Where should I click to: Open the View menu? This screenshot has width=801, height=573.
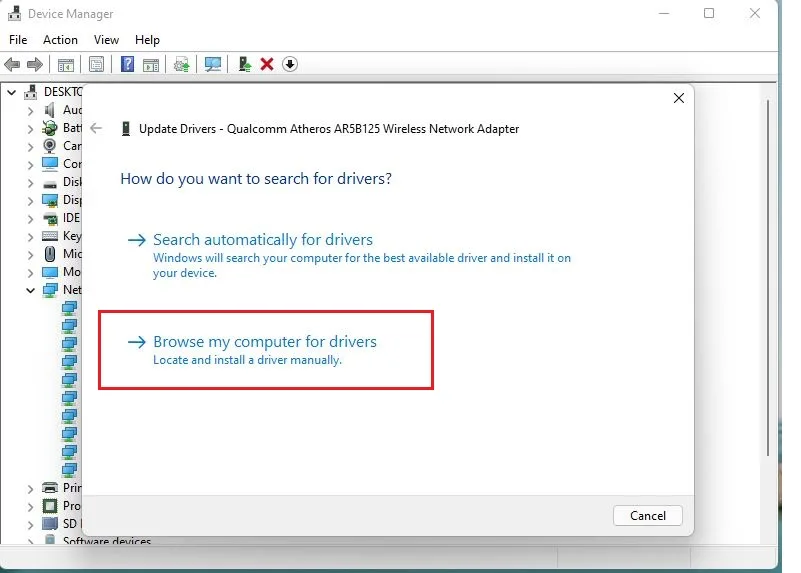[106, 40]
